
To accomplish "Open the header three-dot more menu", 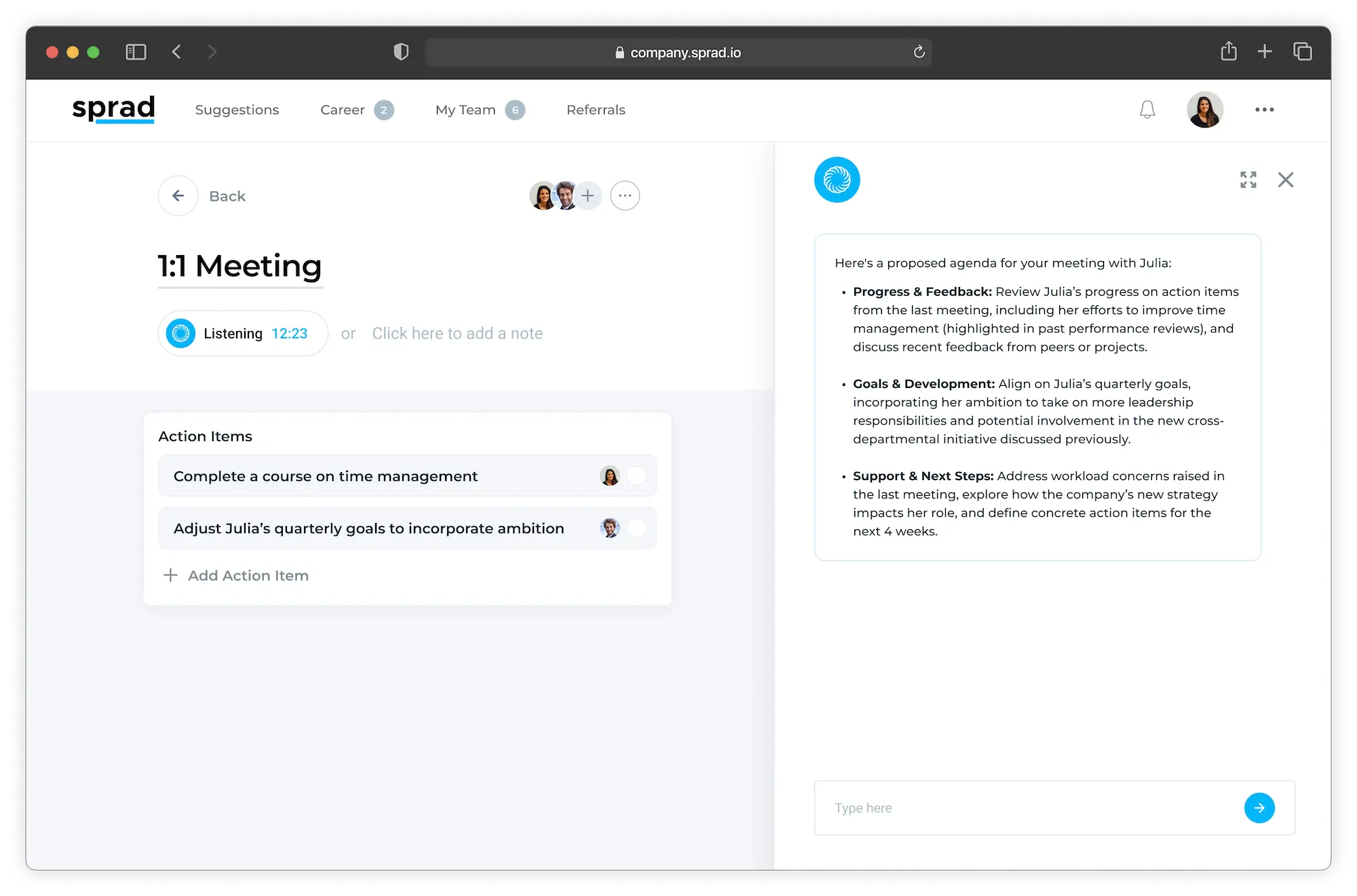I will [x=1265, y=109].
